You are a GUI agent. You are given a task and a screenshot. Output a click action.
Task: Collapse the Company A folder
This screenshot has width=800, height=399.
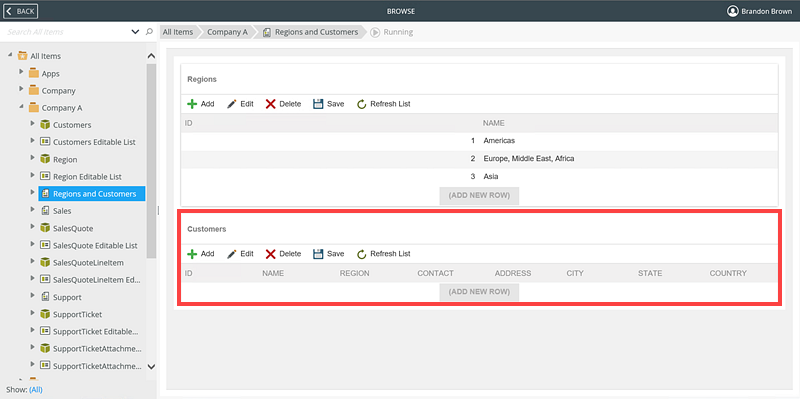pos(21,107)
